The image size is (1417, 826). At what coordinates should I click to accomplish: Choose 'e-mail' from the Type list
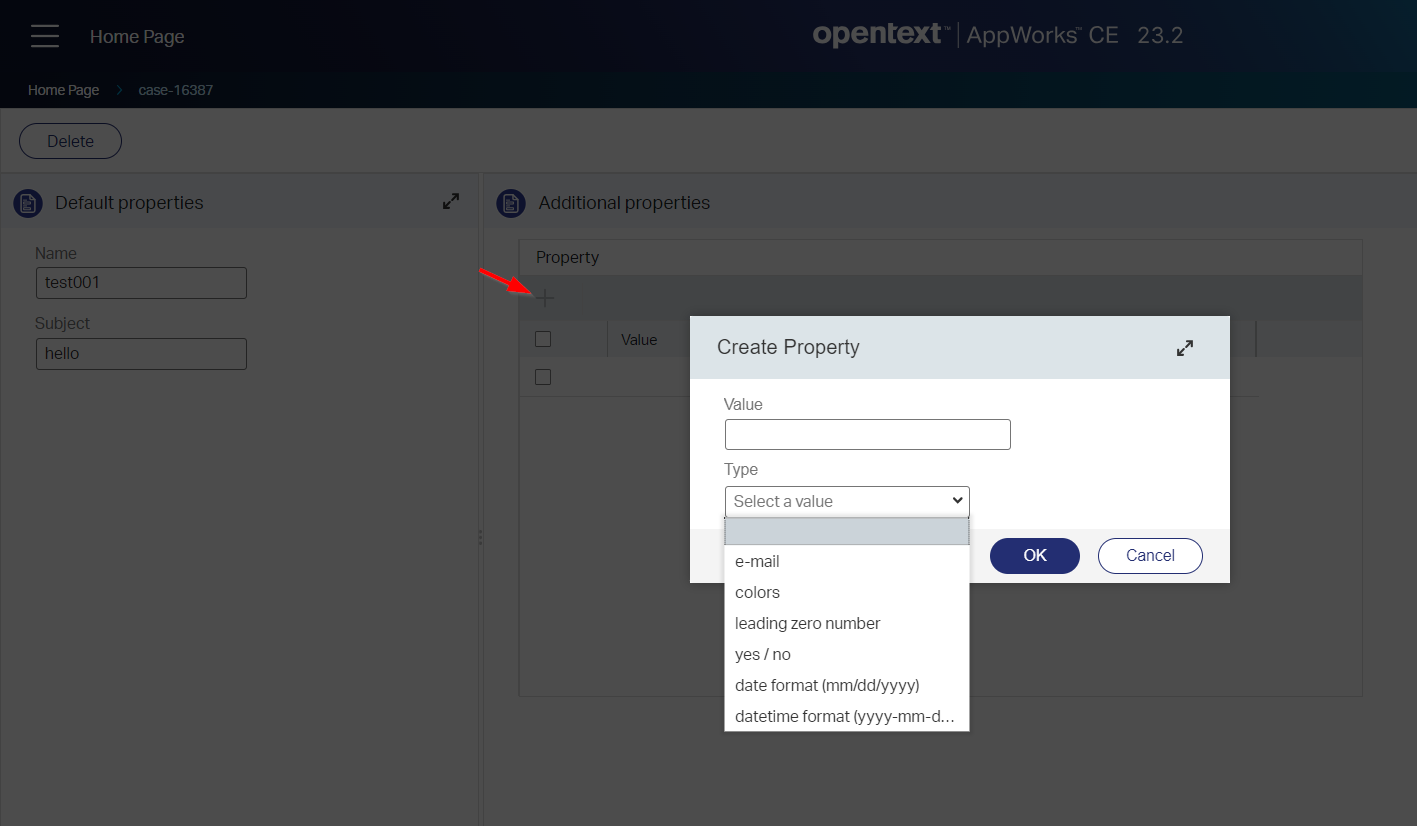click(x=757, y=562)
